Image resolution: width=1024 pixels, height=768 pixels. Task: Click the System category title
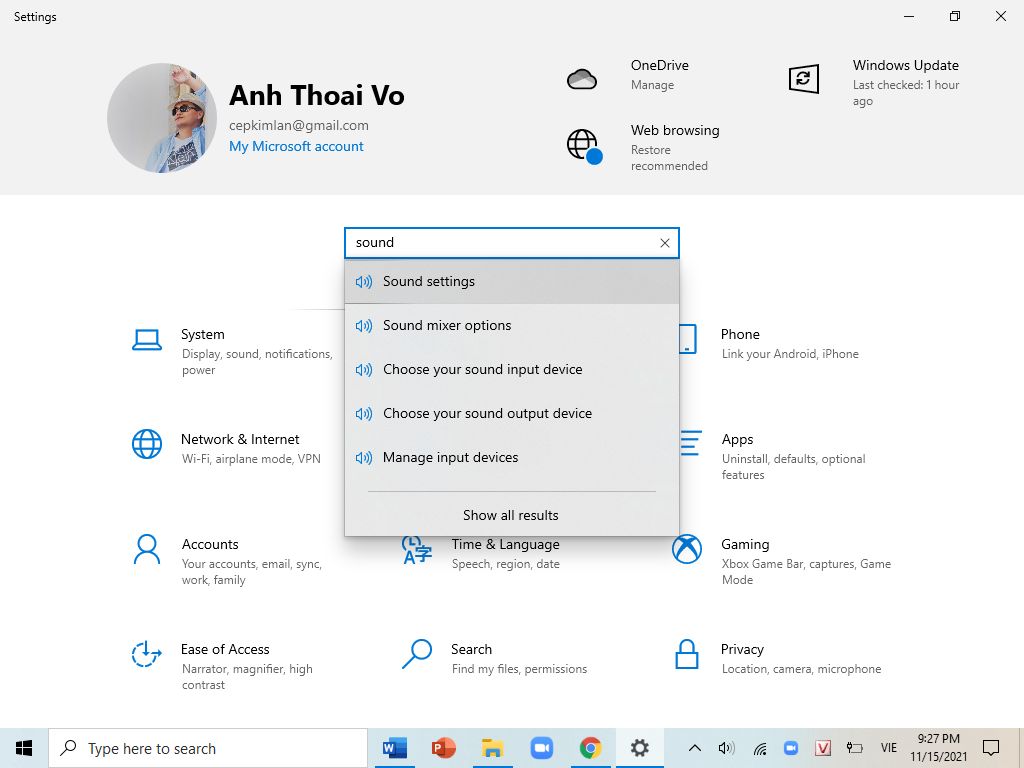202,334
